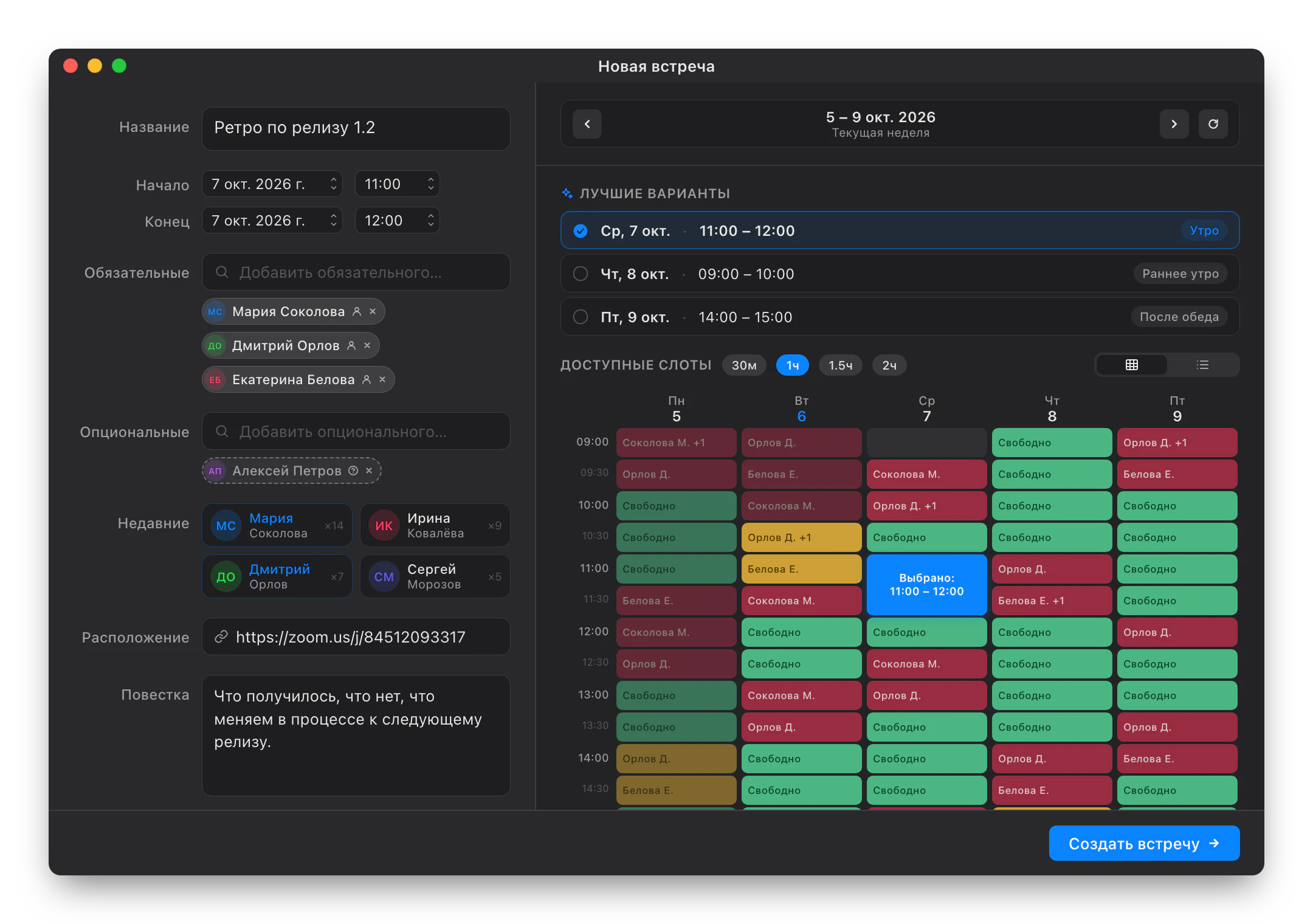Open the end time 12:00 stepper
This screenshot has height=924, width=1313.
pos(430,220)
